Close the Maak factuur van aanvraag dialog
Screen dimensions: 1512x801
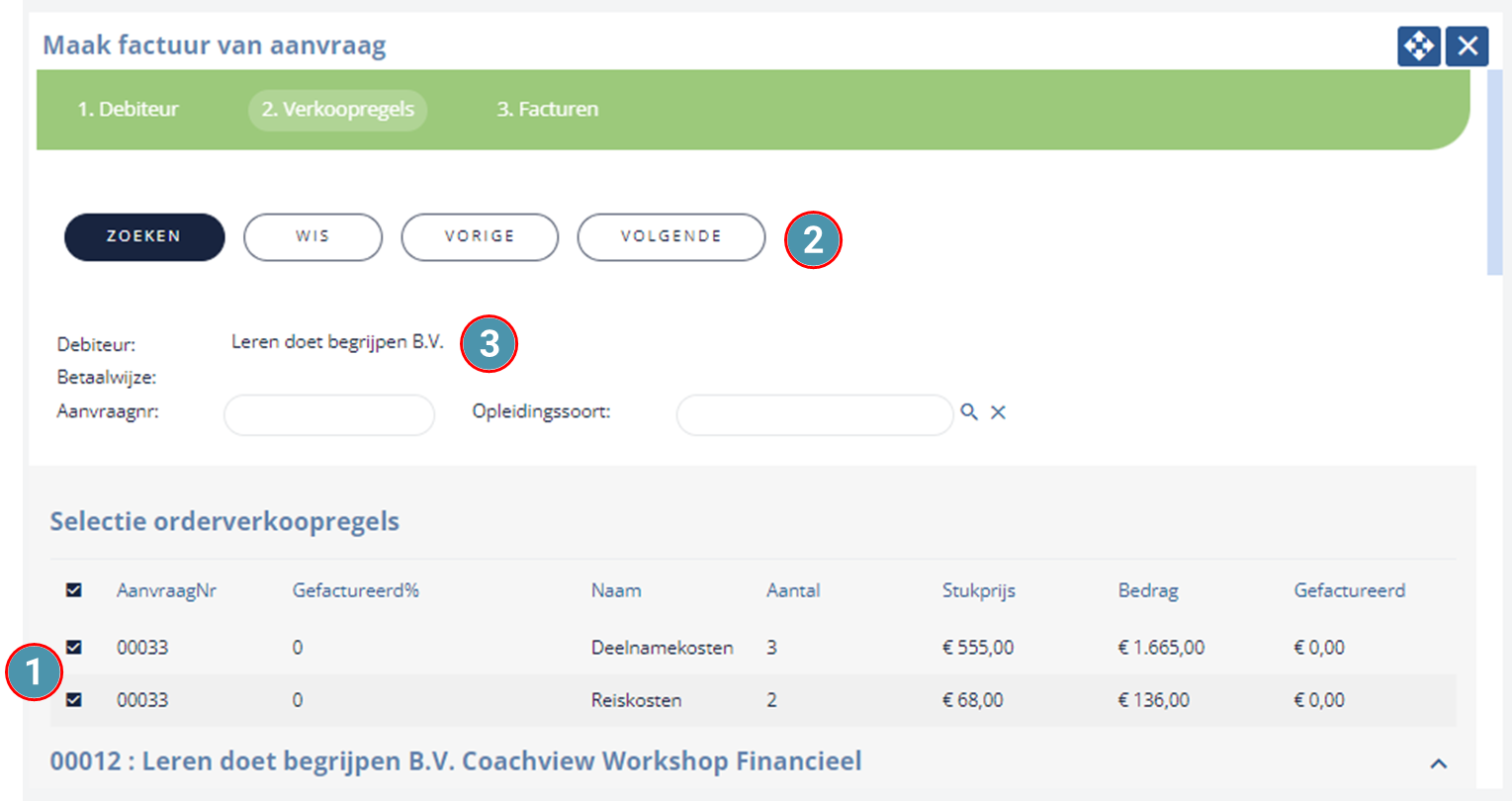point(1467,46)
